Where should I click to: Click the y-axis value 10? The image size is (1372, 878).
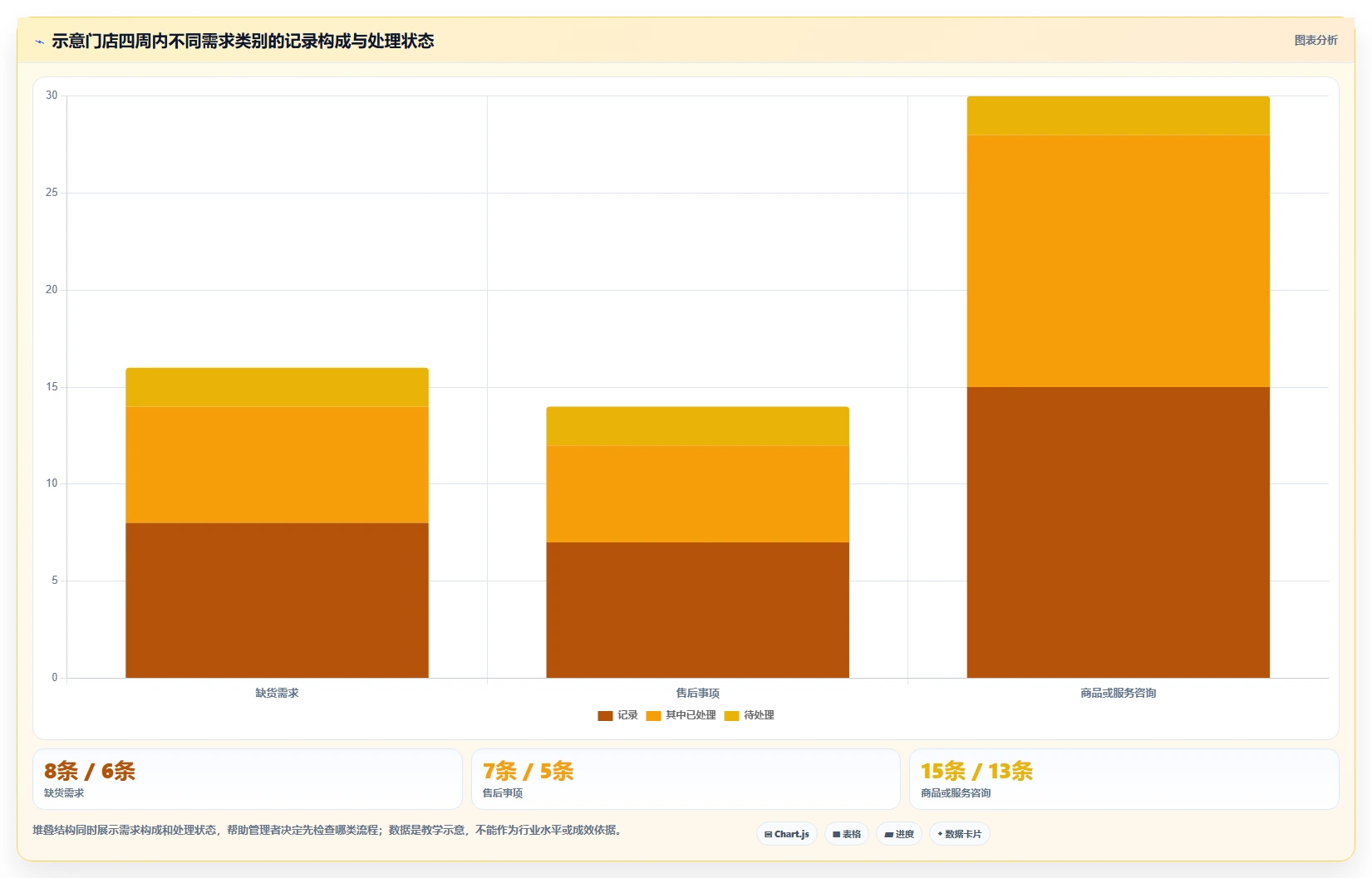pyautogui.click(x=52, y=483)
